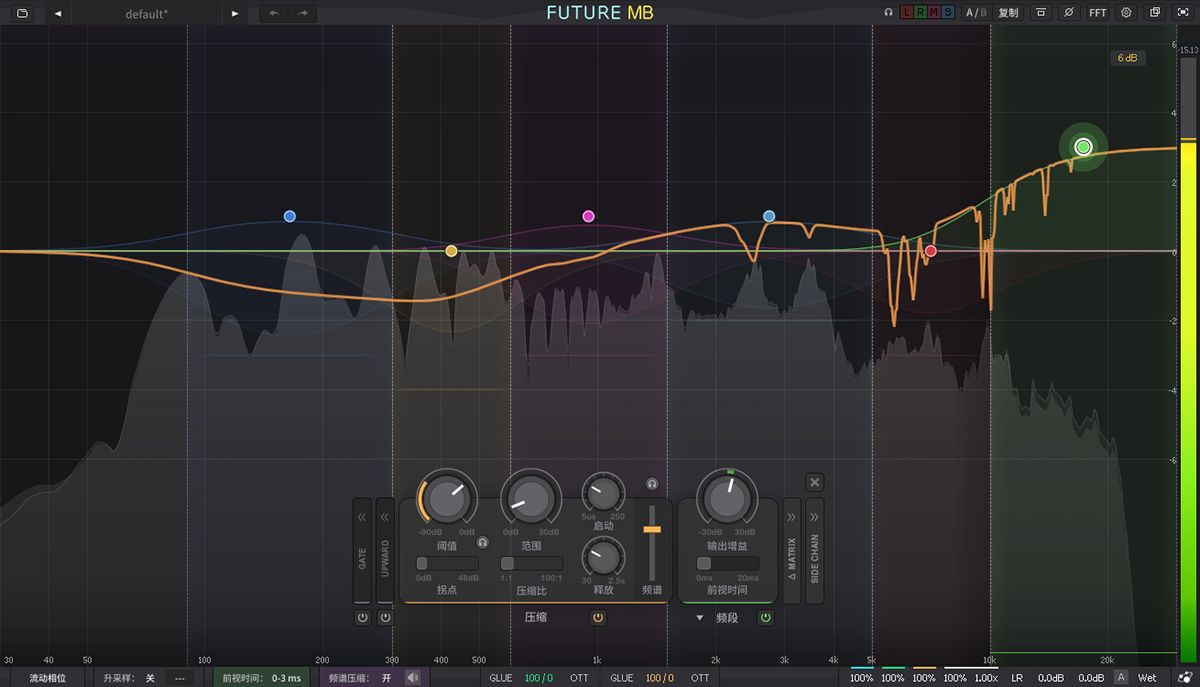Load the previous preset with left arrow
1200x687 pixels.
click(x=58, y=13)
